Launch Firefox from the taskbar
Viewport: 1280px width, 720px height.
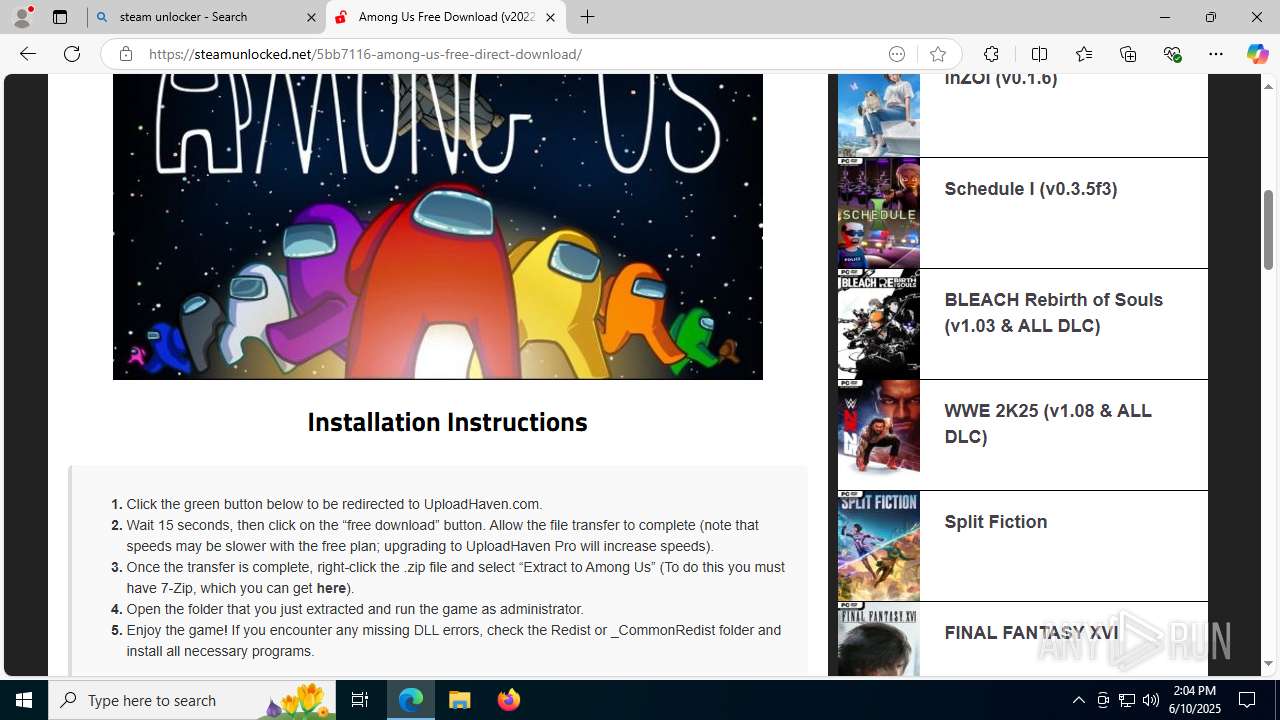(509, 700)
